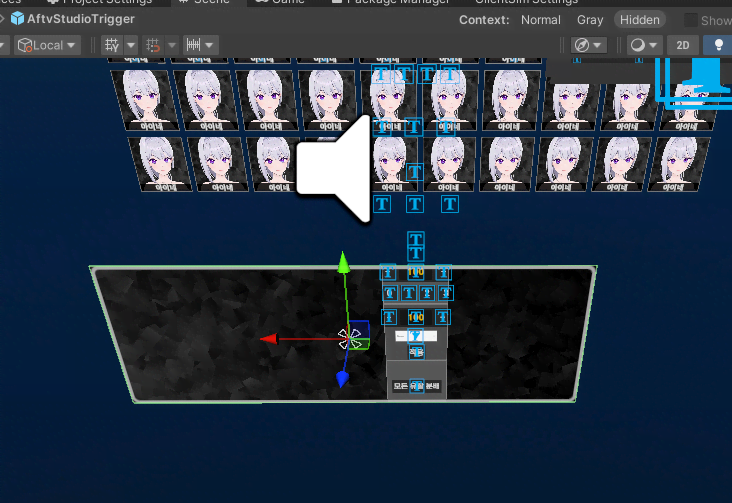The image size is (732, 503).
Task: Open the grid visibility options arrow
Action: [x=131, y=45]
